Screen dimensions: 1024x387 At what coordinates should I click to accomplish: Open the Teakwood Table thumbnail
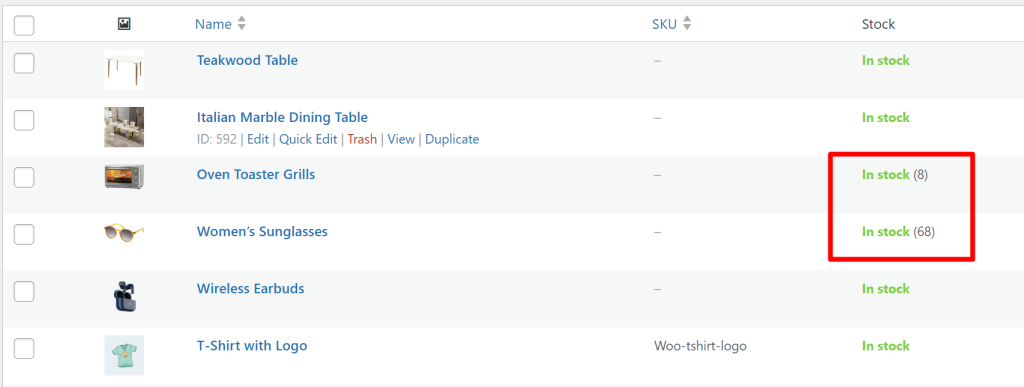click(x=124, y=70)
